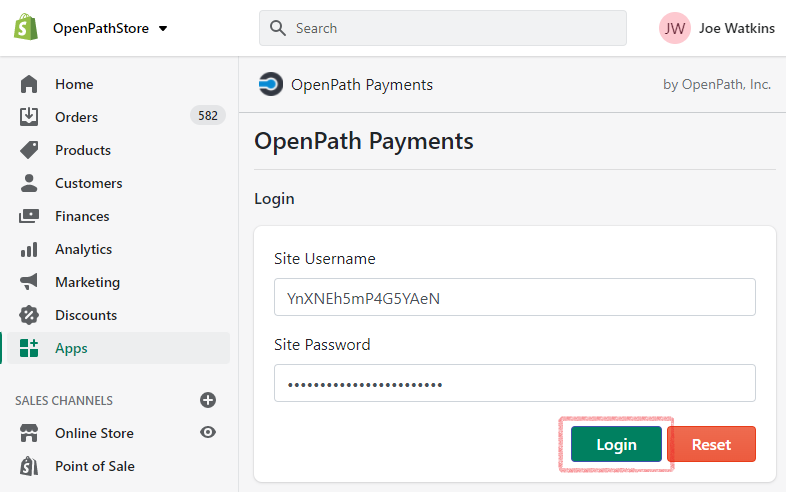
Task: Click the Customers person icon
Action: pos(29,183)
